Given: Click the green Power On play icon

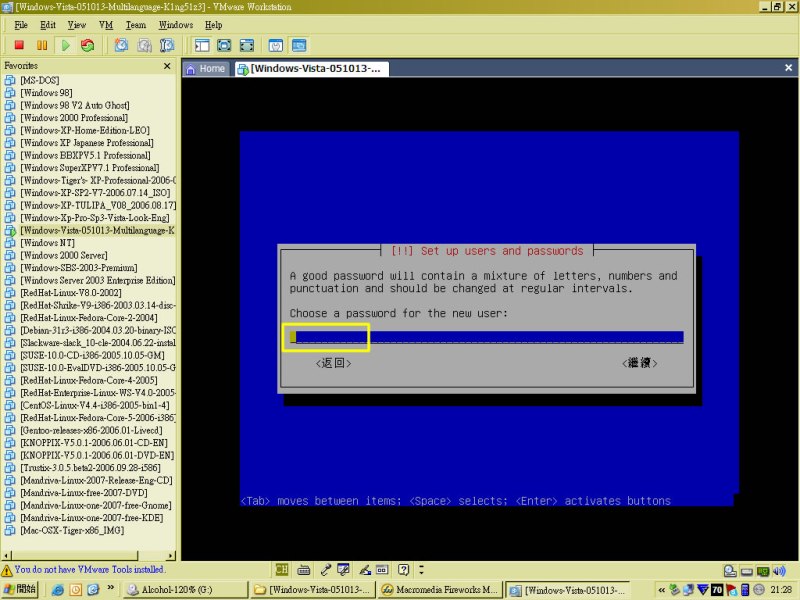Looking at the screenshot, I should click(x=65, y=45).
